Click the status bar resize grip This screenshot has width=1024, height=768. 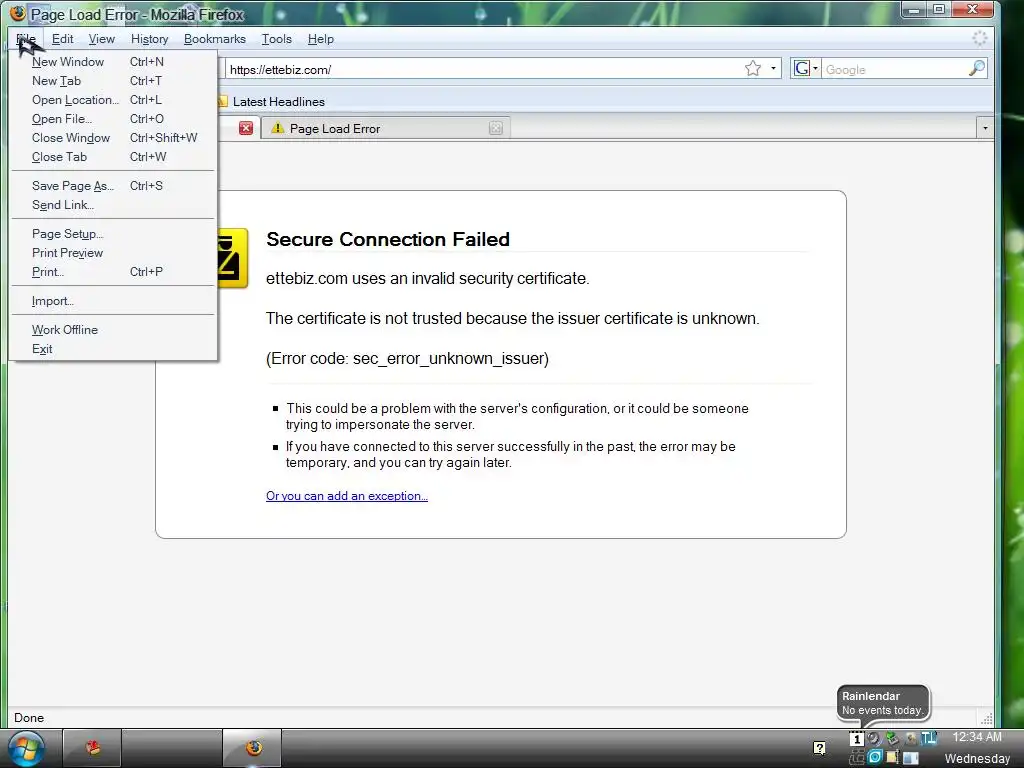click(986, 718)
